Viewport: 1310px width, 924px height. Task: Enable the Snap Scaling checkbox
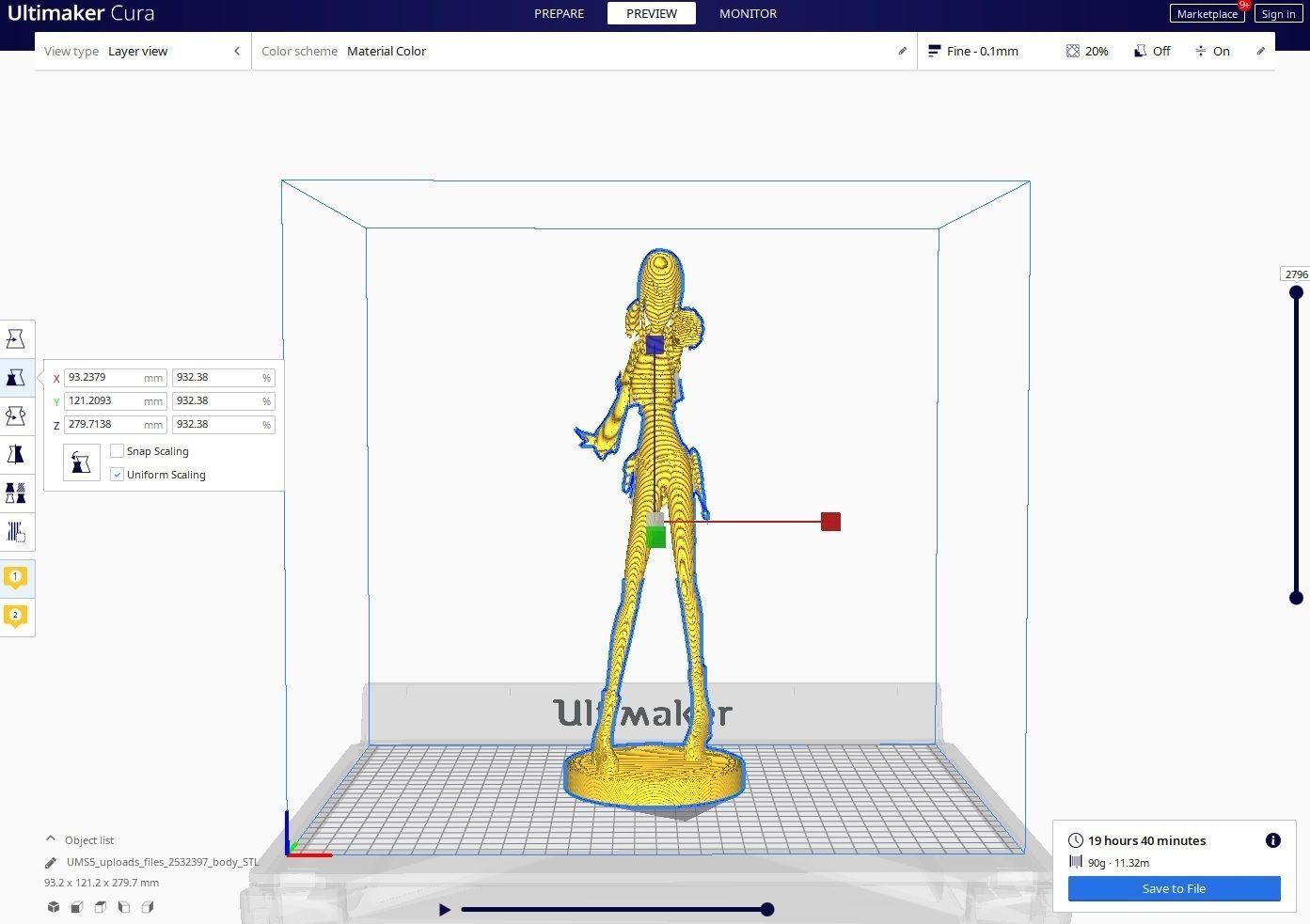tap(118, 451)
